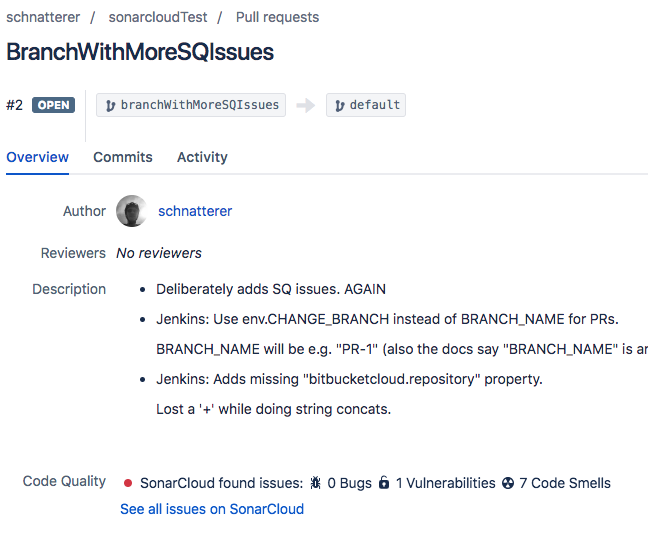Viewport: 648px width, 533px height.
Task: Click the branch icon in branchWithMoreSQIssues badge
Action: [110, 106]
